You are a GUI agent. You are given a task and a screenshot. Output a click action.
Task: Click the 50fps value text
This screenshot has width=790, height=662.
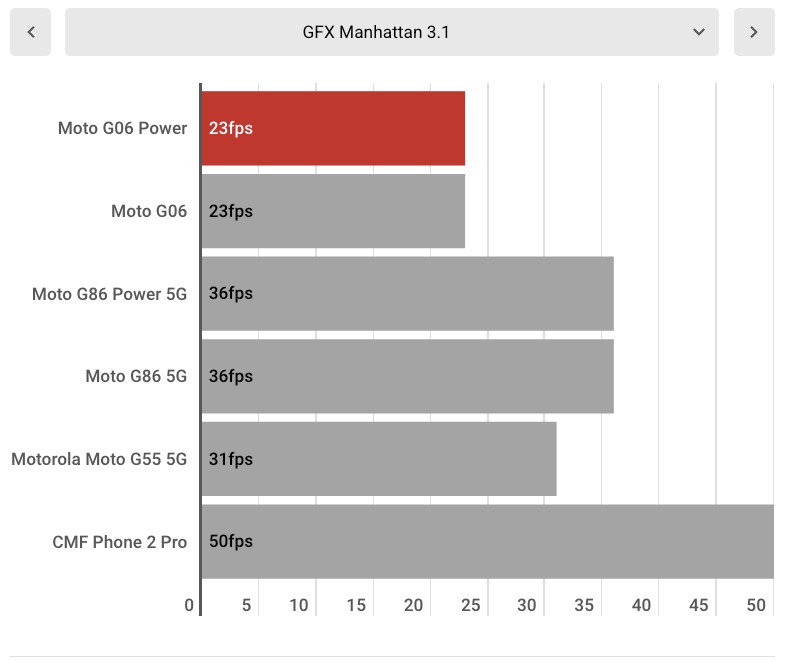pyautogui.click(x=231, y=541)
